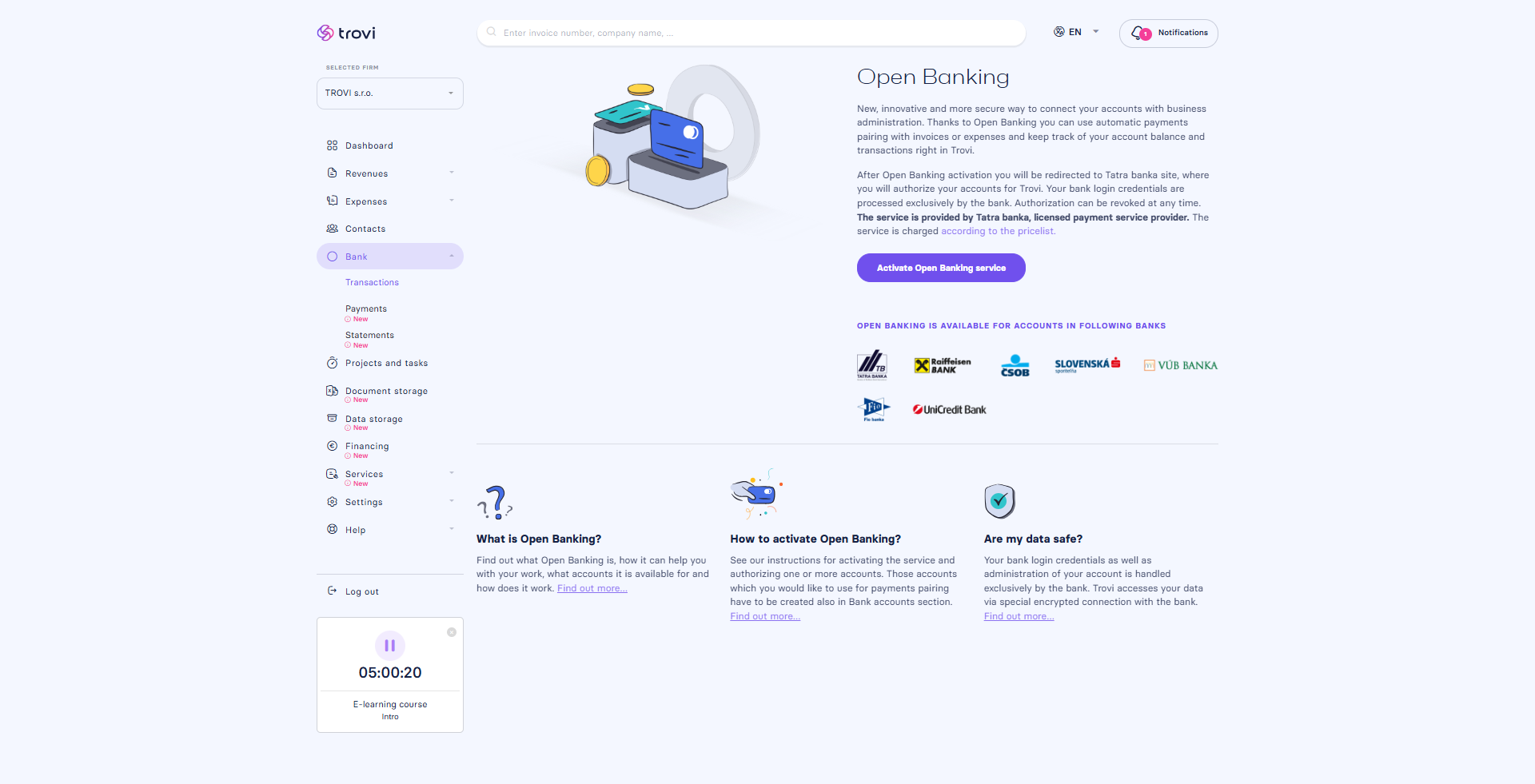This screenshot has width=1535, height=784.
Task: Expand the Expenses submenu arrow
Action: (452, 201)
